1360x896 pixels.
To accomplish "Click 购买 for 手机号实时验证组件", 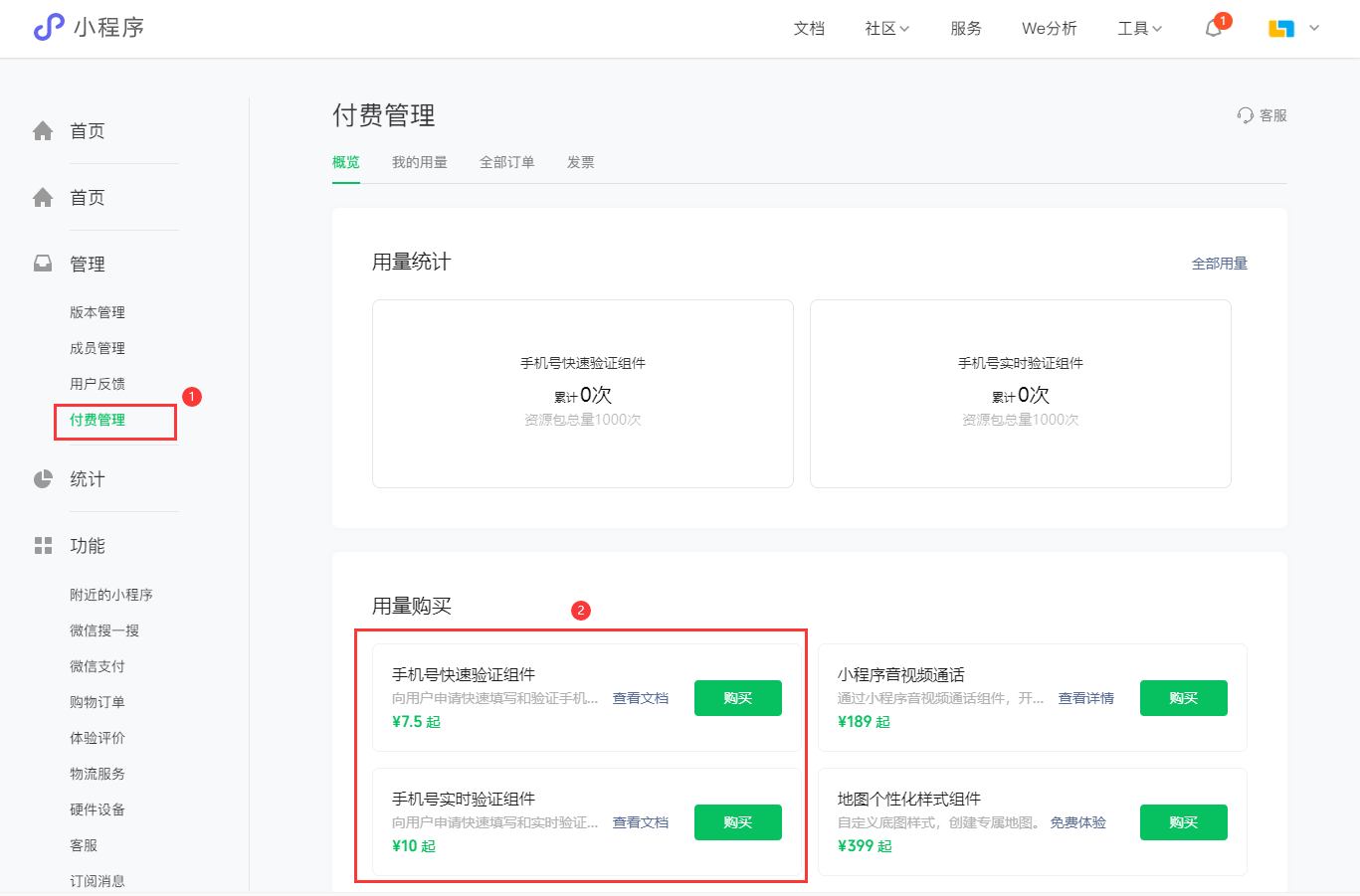I will click(x=737, y=821).
